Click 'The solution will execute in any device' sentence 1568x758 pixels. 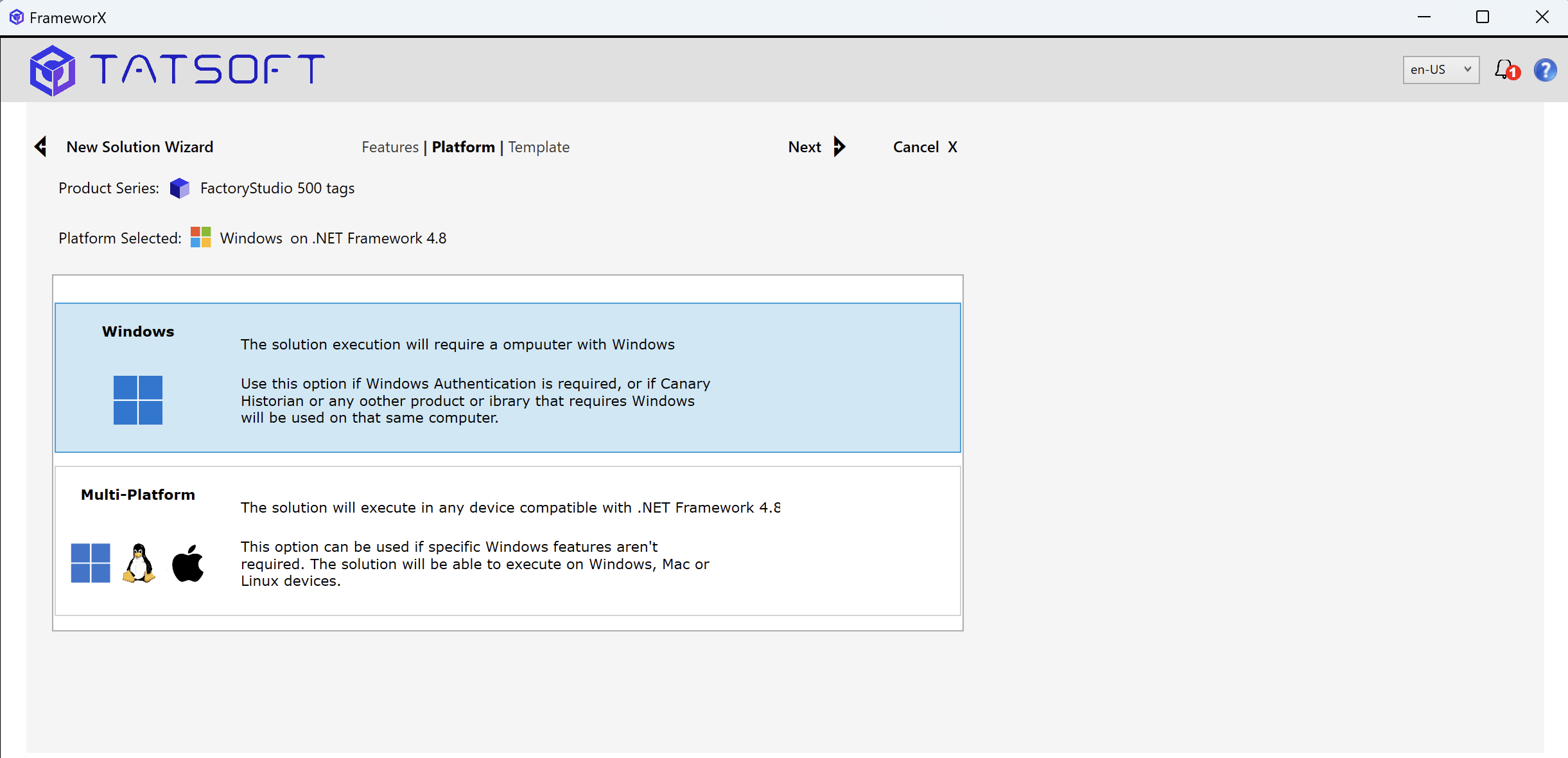click(x=510, y=507)
